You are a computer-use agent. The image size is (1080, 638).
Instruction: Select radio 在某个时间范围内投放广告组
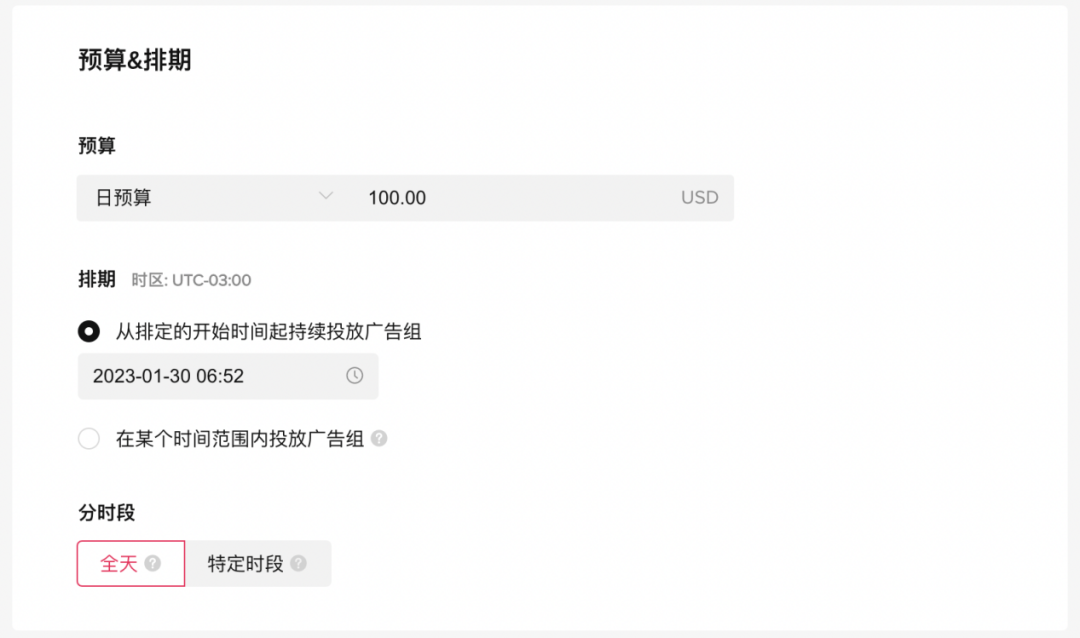pos(89,438)
